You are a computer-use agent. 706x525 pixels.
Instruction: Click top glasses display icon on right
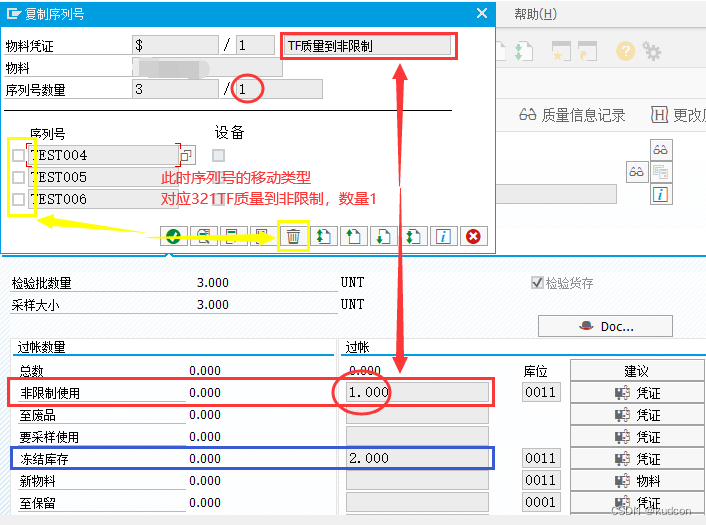click(x=661, y=149)
